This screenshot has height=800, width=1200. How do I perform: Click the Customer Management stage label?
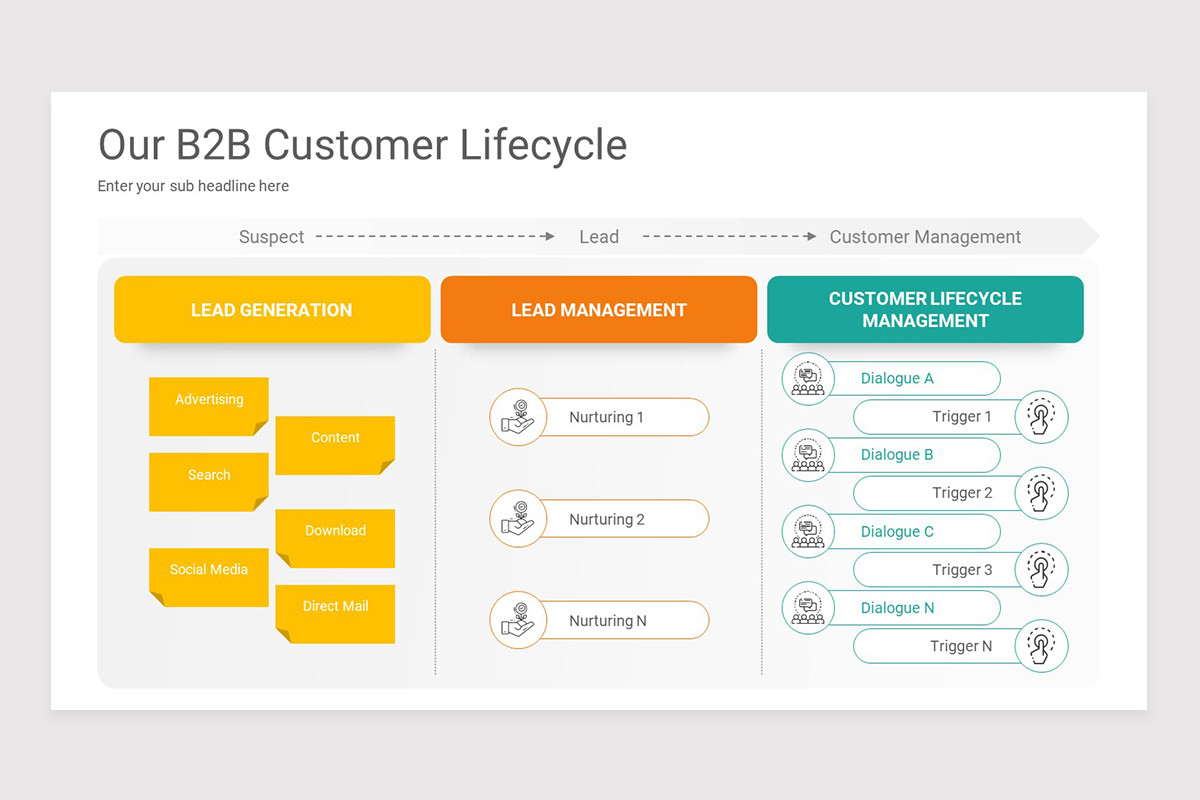pyautogui.click(x=925, y=237)
